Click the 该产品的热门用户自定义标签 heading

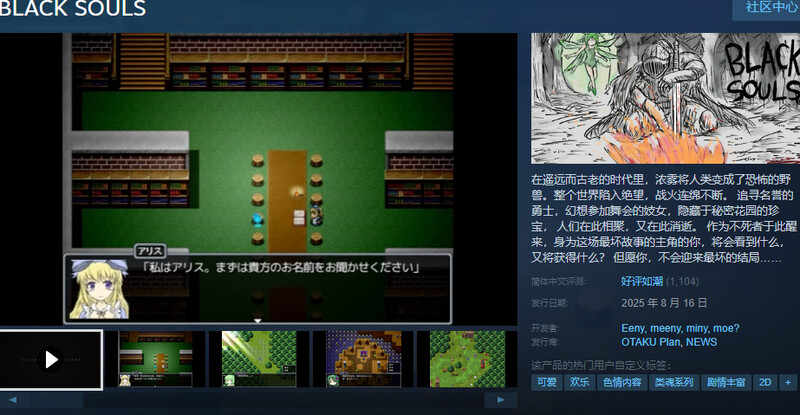pos(601,365)
